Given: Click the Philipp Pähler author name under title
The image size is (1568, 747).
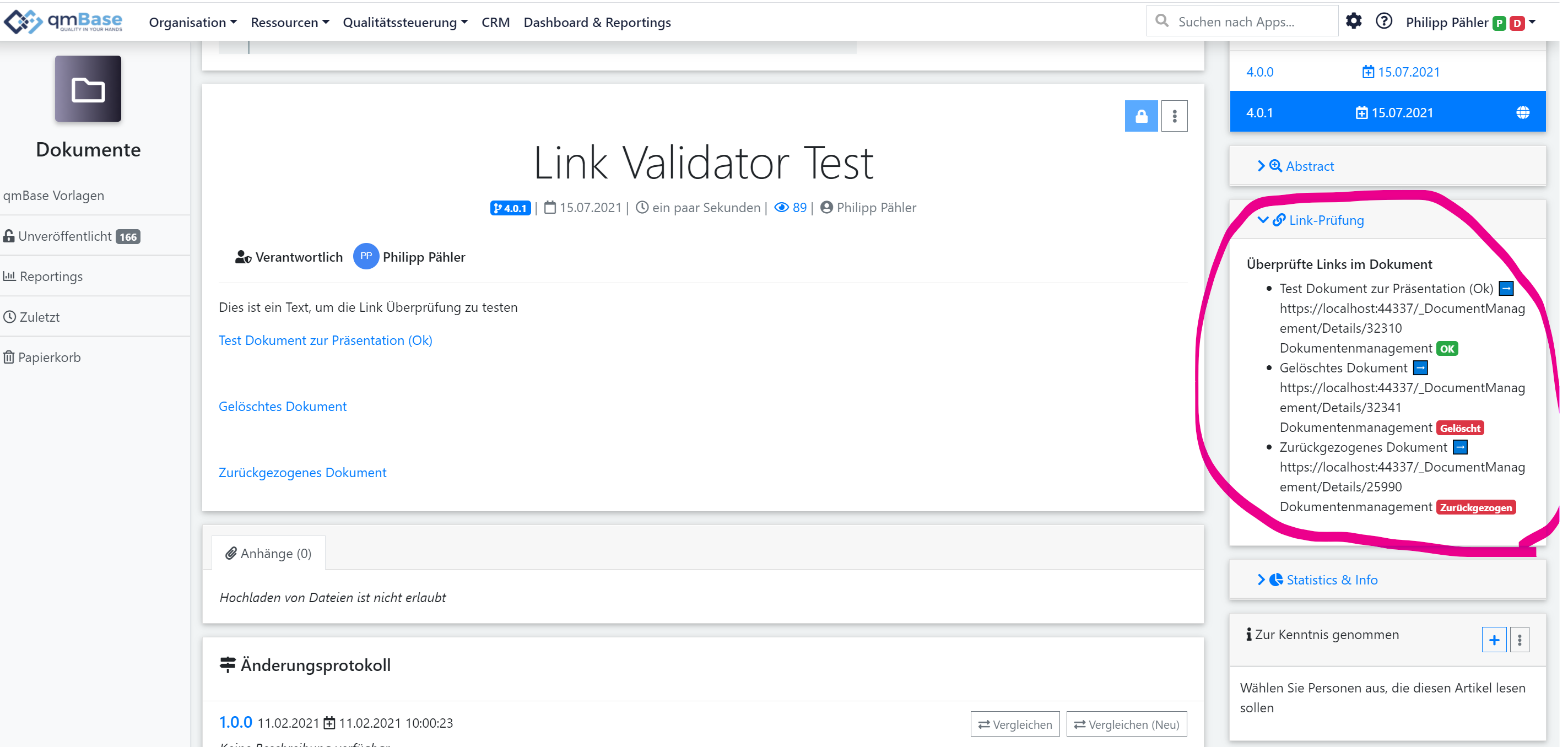Looking at the screenshot, I should [x=876, y=208].
